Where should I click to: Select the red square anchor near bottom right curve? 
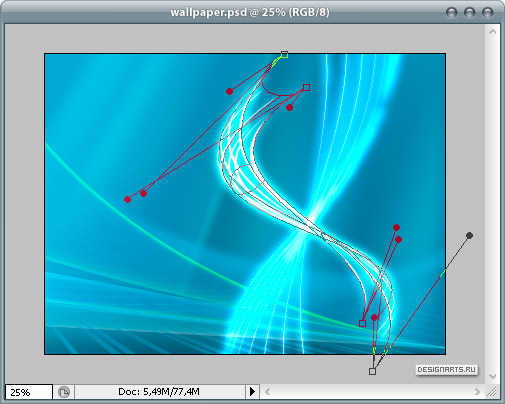(362, 323)
